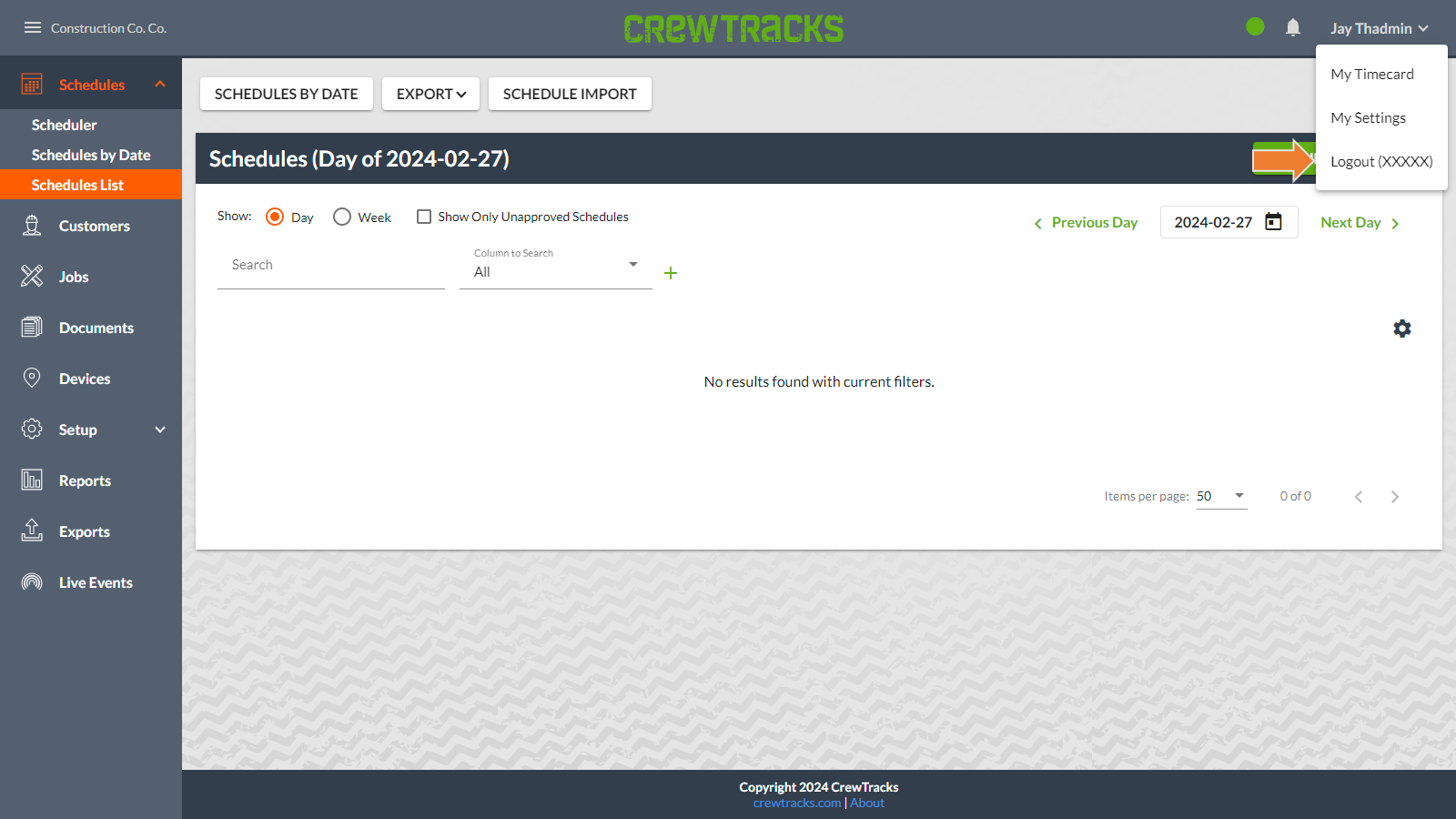Click the Construction Co. Co. company name
1456x819 pixels.
coord(108,28)
